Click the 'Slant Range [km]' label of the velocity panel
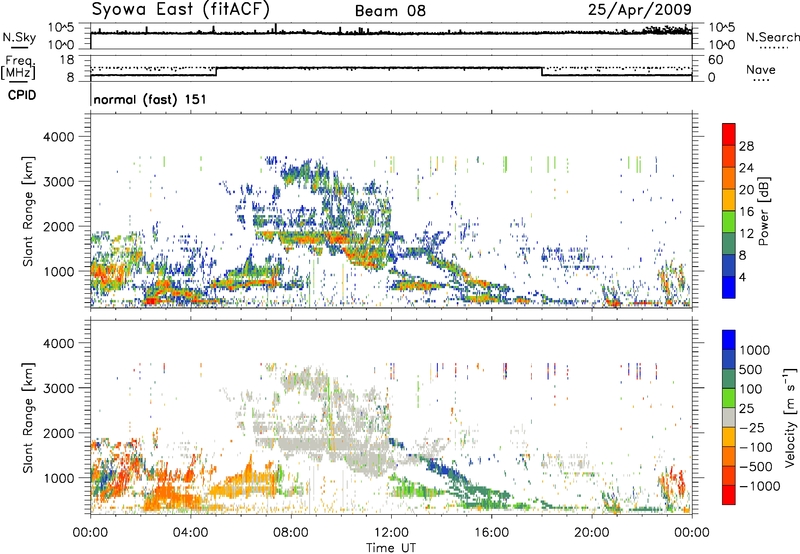The image size is (800, 554). [x=28, y=418]
